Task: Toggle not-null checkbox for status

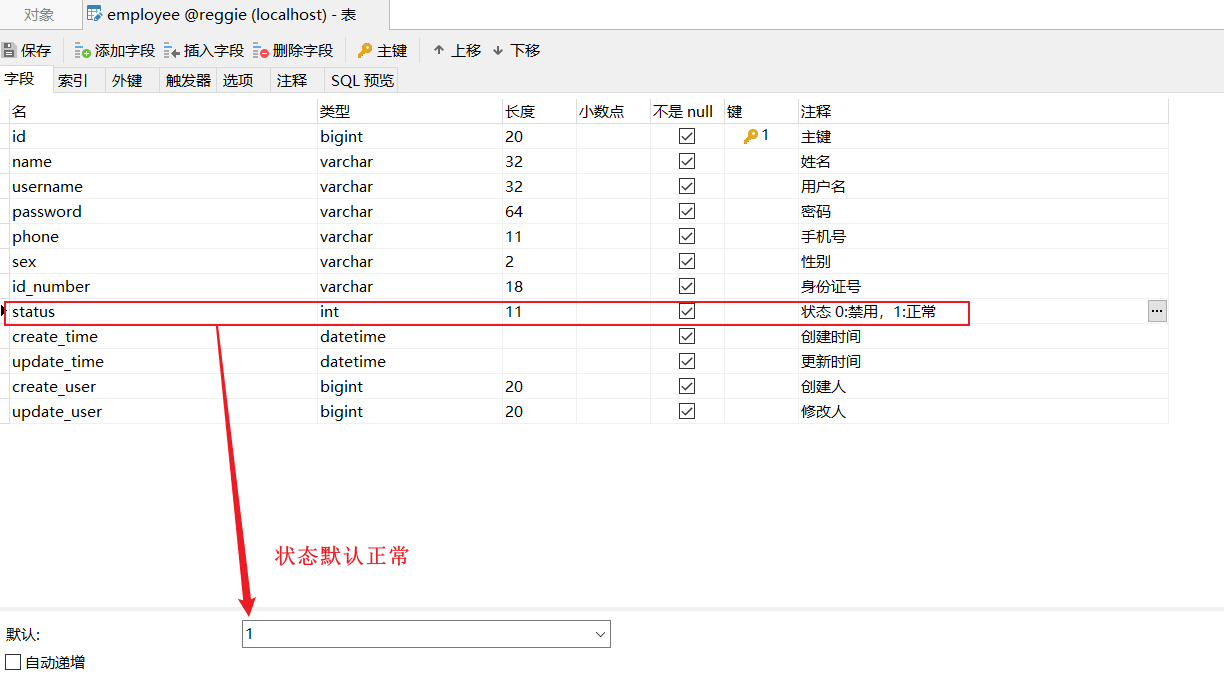Action: tap(687, 311)
